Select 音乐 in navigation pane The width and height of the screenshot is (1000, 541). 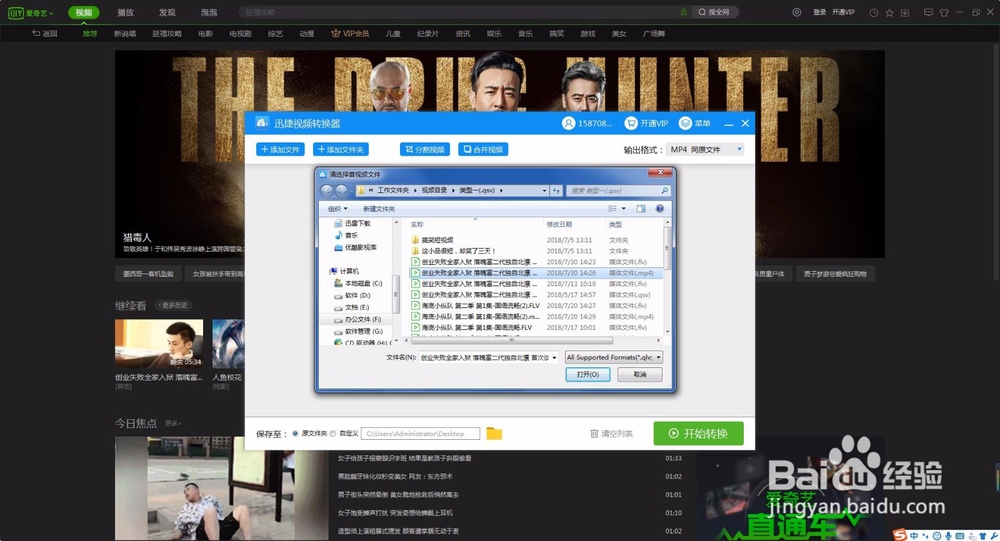coord(346,235)
